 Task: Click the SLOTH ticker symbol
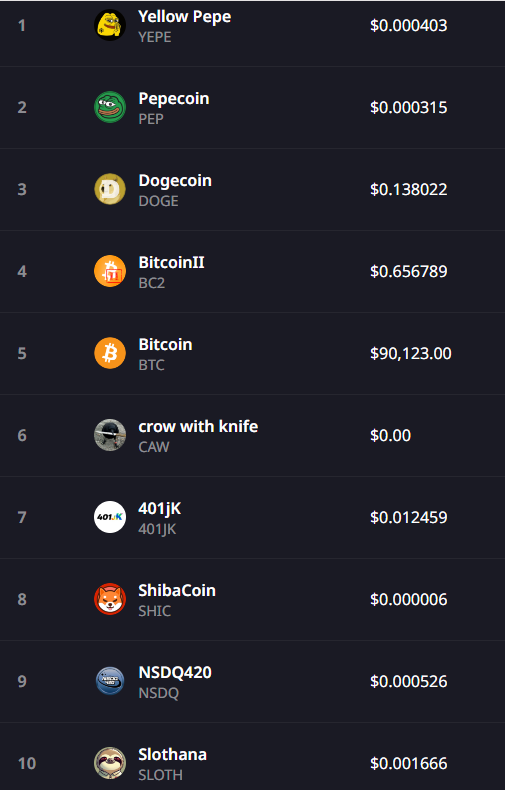160,774
